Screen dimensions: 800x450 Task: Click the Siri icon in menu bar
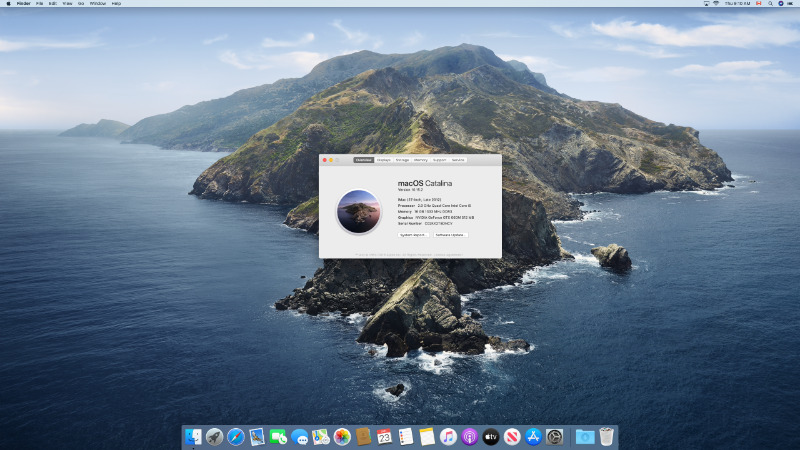pyautogui.click(x=781, y=3)
